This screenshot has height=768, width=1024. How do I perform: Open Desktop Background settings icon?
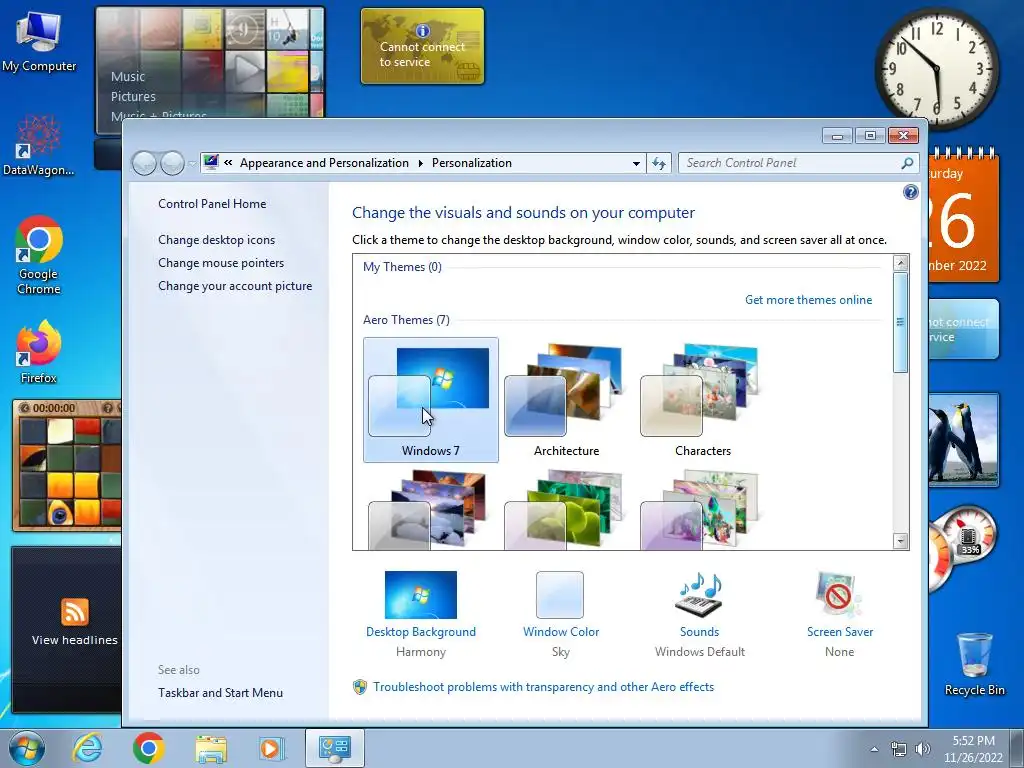pos(421,594)
